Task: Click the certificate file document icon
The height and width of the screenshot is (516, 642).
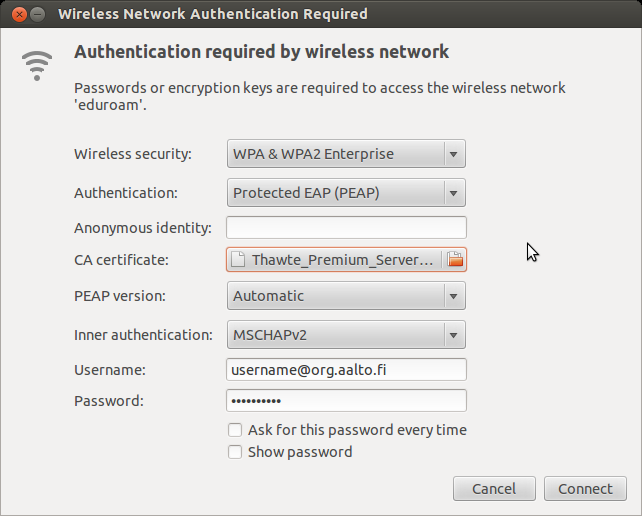Action: (x=238, y=260)
